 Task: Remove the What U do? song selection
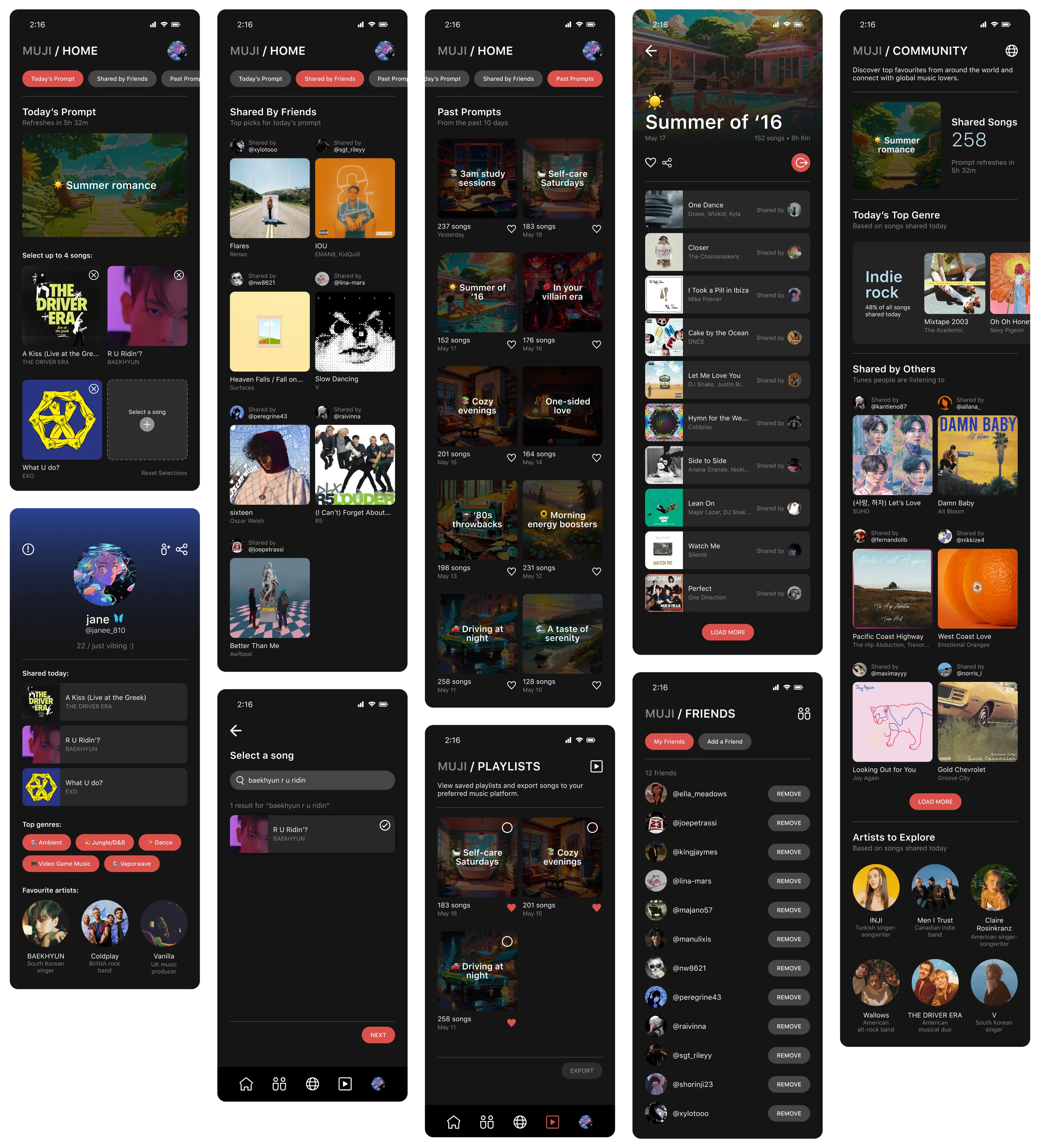point(94,389)
